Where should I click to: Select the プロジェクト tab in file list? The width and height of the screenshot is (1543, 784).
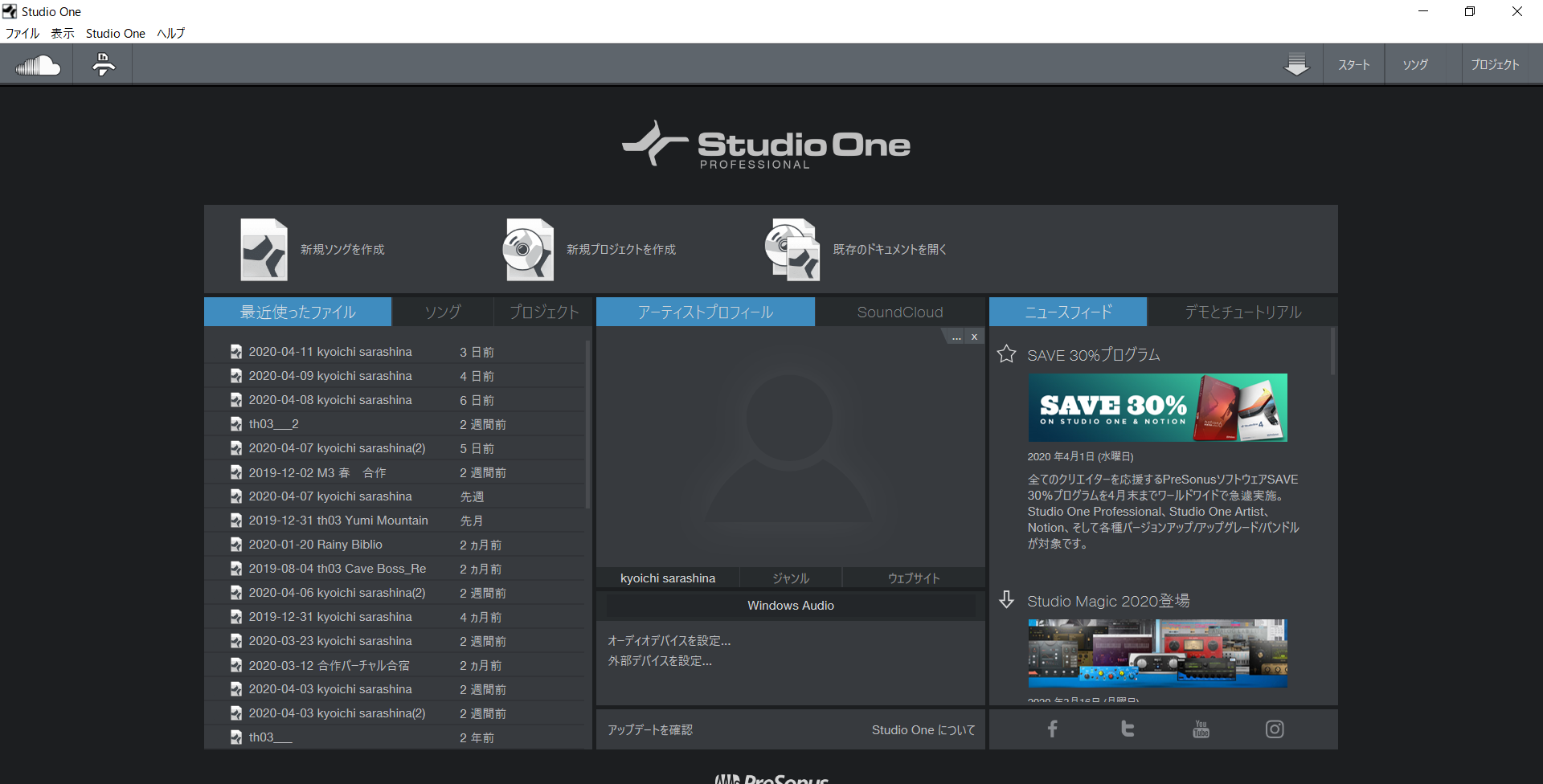(x=543, y=312)
